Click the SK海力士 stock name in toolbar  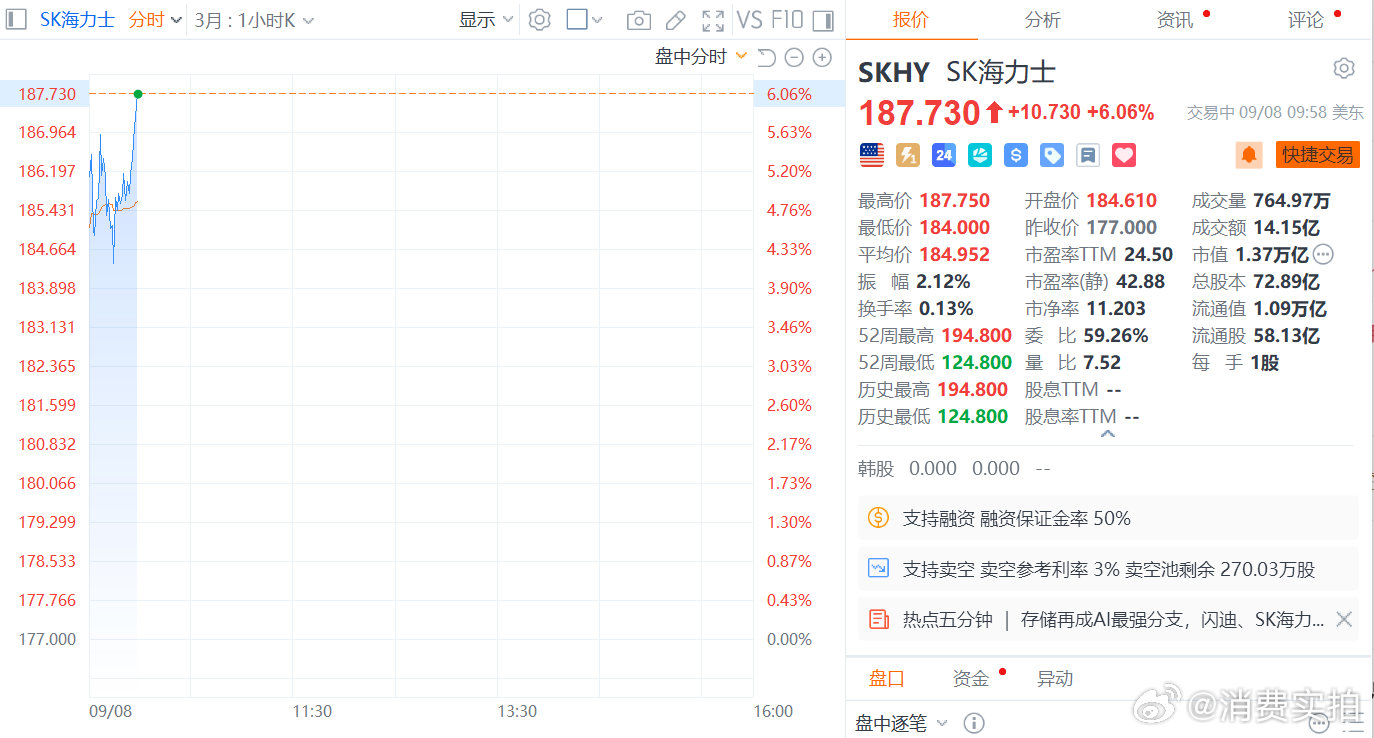tap(78, 20)
